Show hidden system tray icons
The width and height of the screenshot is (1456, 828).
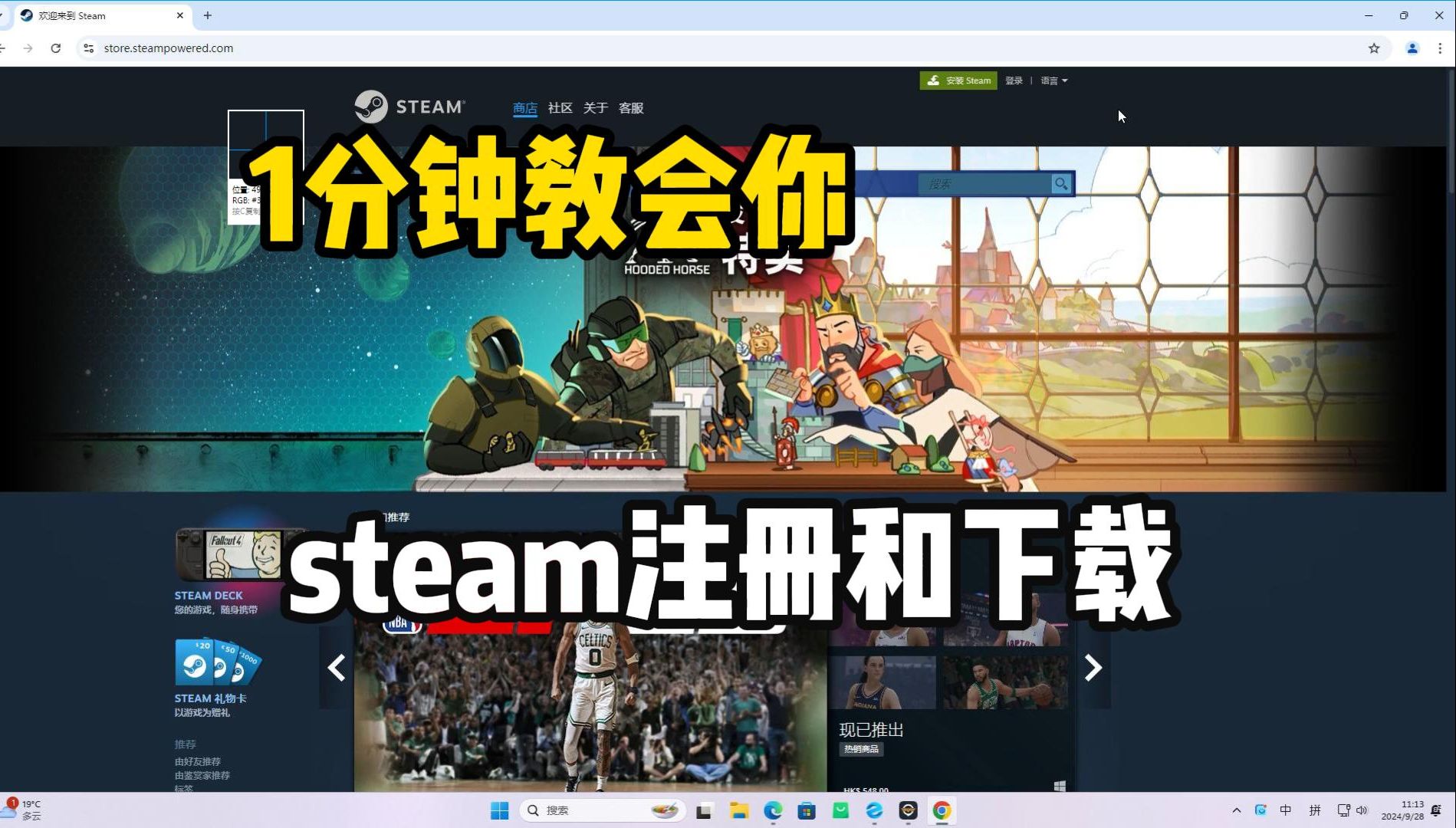coord(1236,810)
